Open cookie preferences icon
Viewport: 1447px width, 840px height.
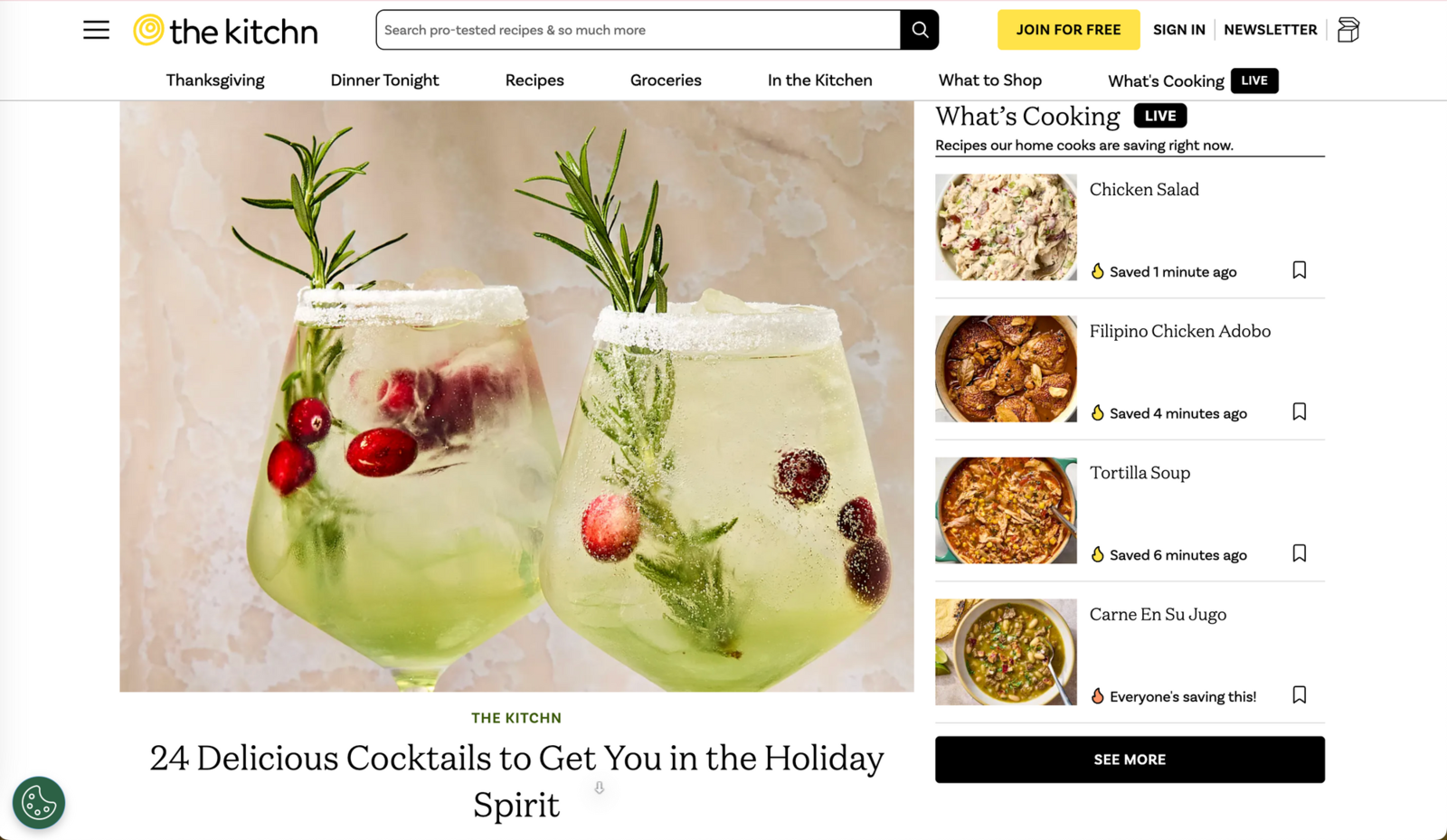click(39, 802)
